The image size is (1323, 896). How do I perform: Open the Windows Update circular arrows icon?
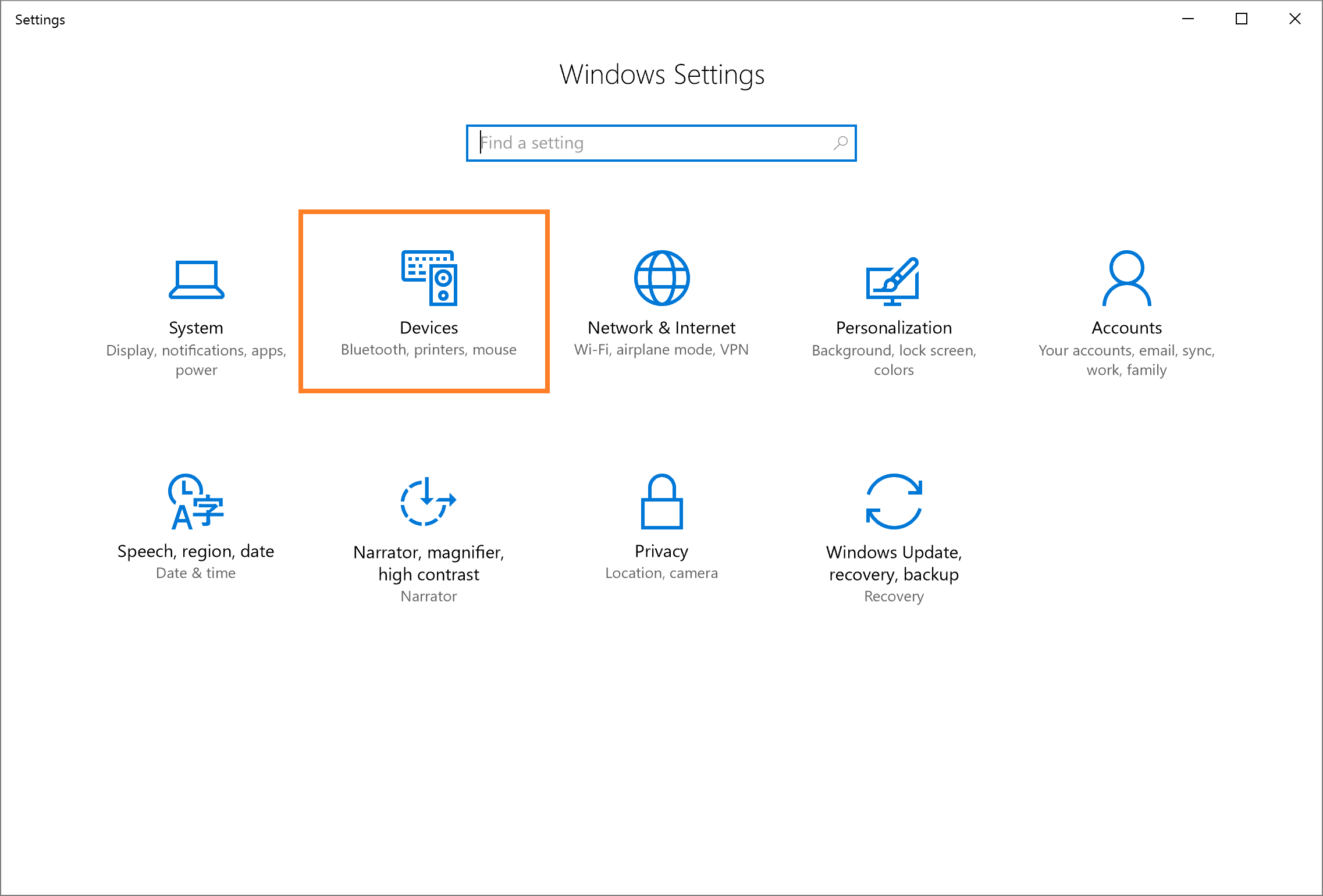[x=894, y=502]
